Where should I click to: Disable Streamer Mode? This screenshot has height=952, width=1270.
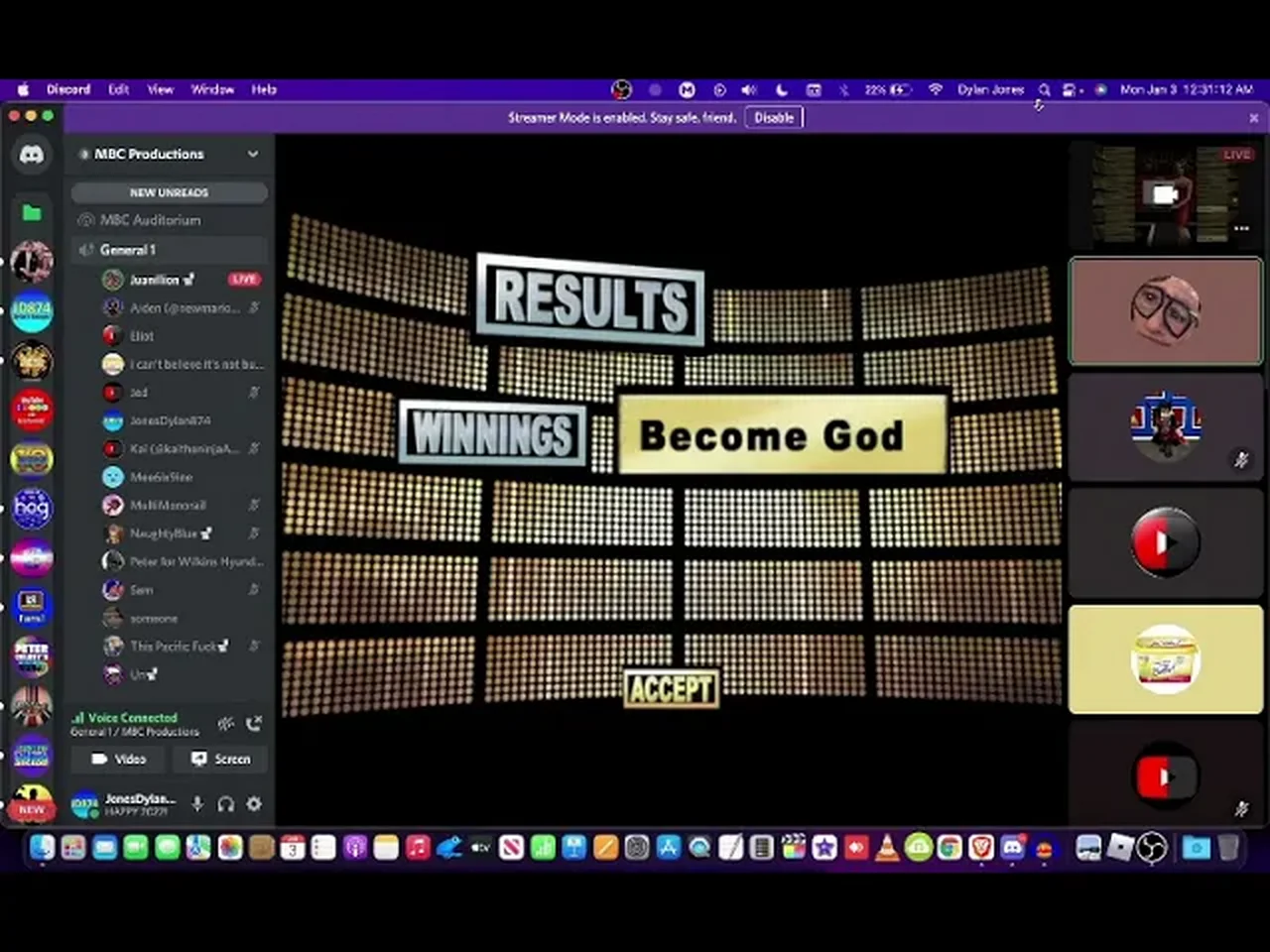(x=774, y=117)
